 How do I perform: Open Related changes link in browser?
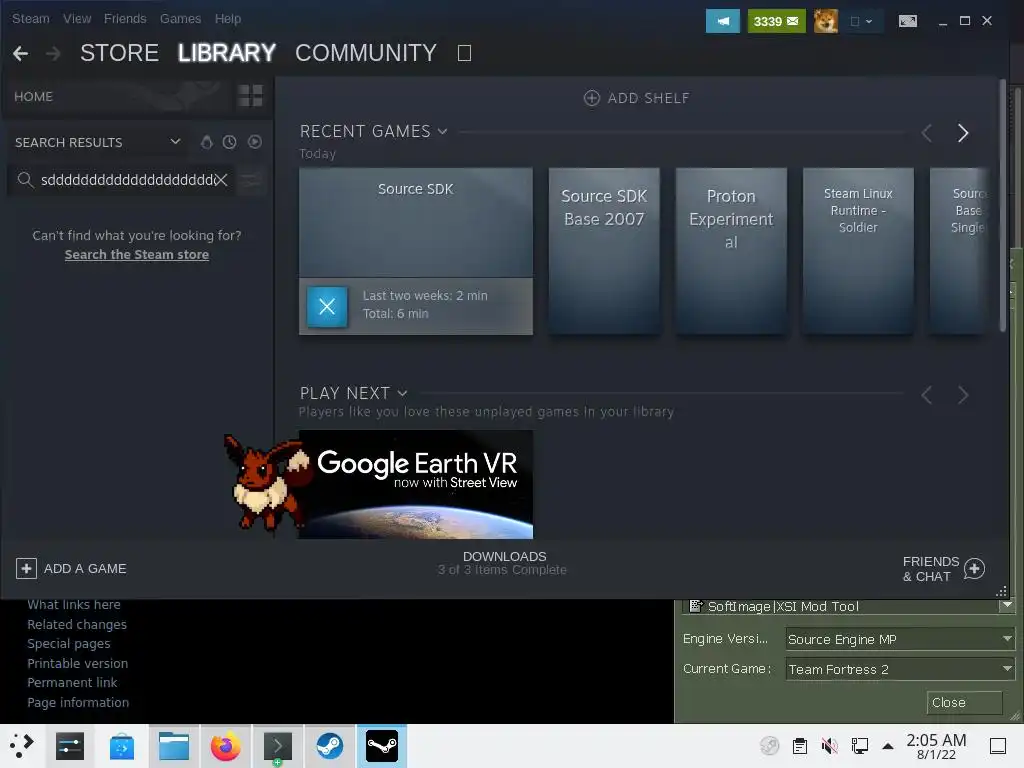[77, 624]
